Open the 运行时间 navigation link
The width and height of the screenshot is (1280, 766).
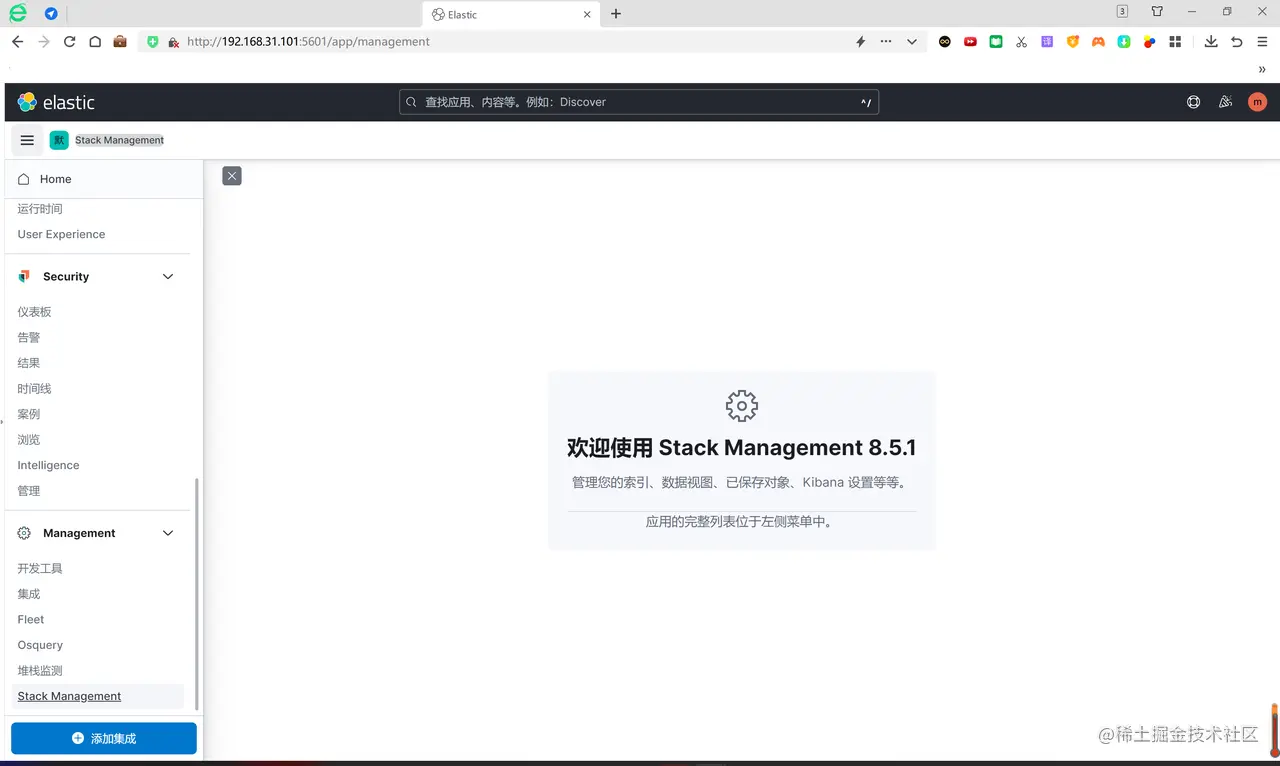(x=40, y=209)
